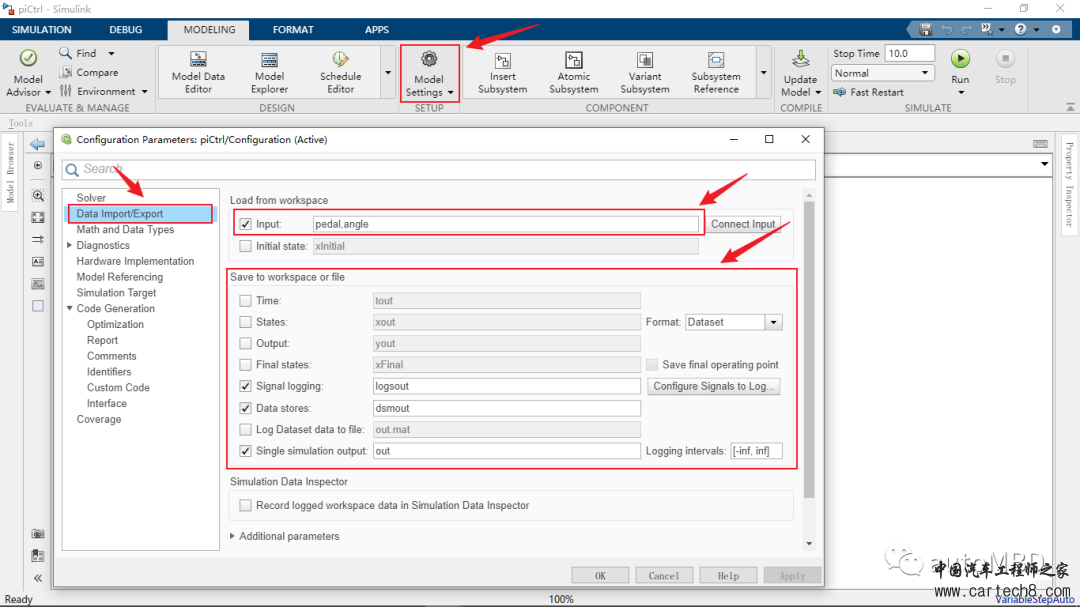Switch to the SIMULATION tab

[41, 30]
